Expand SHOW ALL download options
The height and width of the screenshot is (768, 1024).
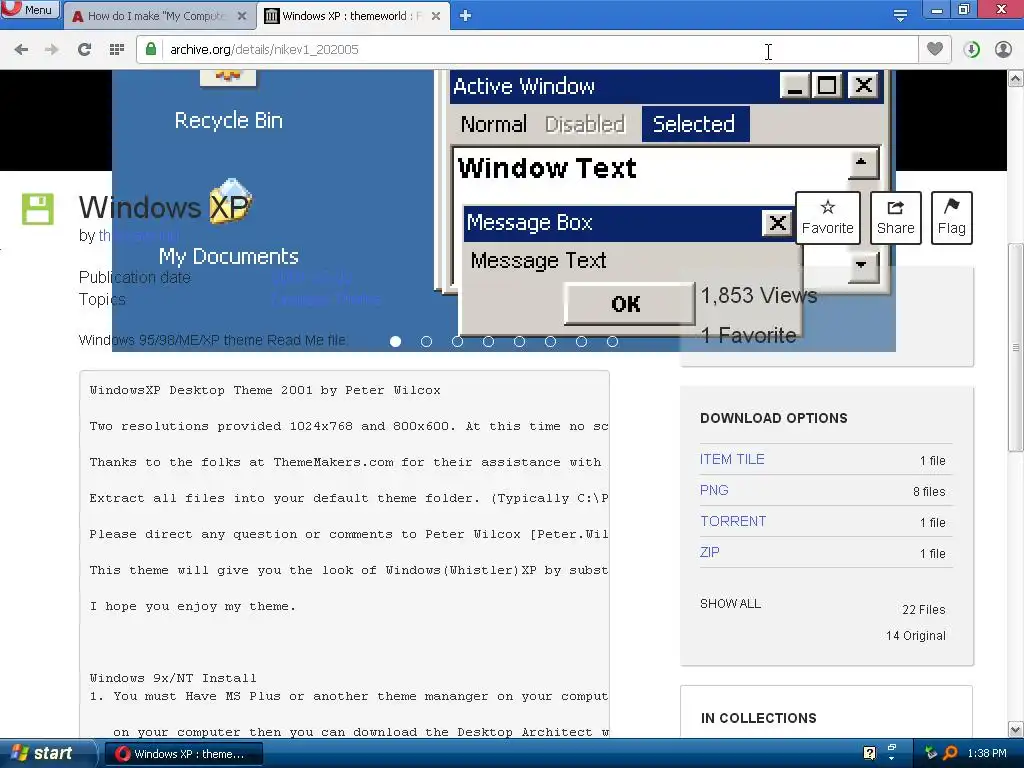click(x=730, y=603)
